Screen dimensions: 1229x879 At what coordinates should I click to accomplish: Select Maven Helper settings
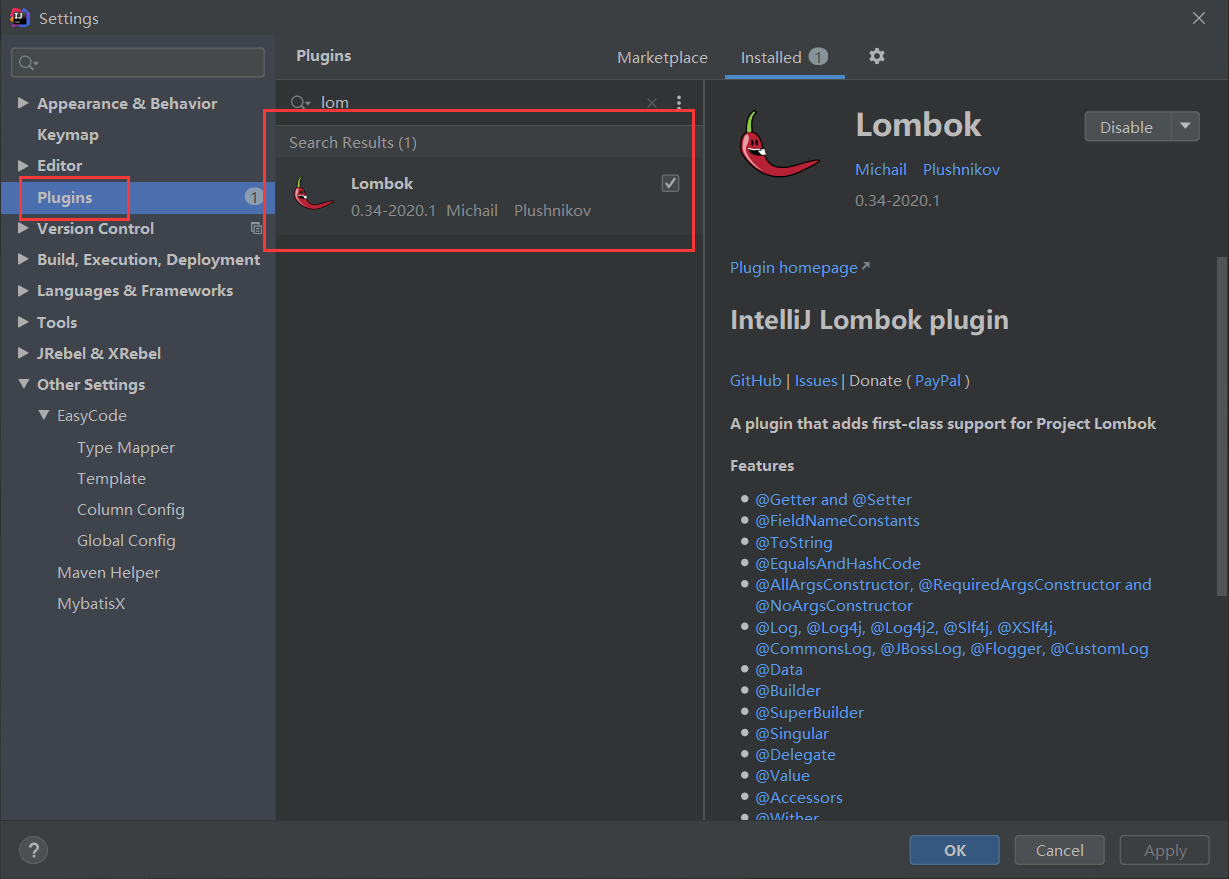[x=108, y=572]
